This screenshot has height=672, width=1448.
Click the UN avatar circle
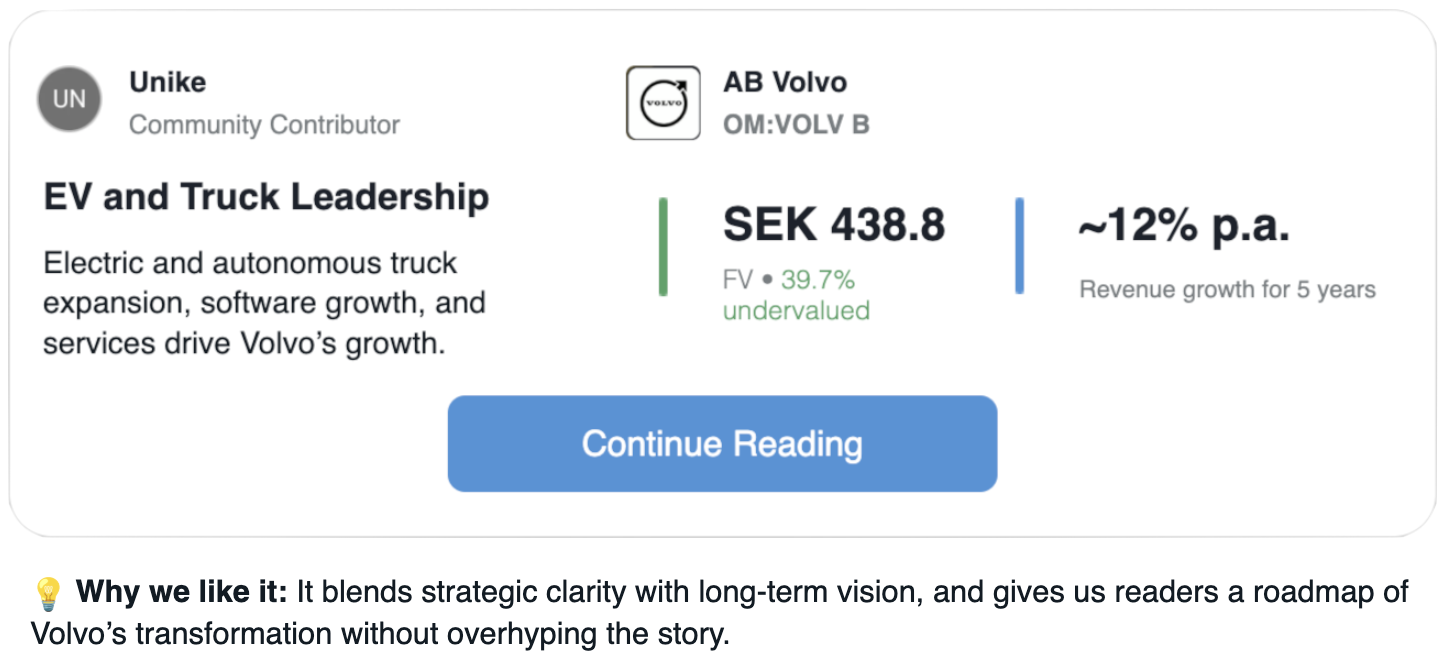(69, 100)
